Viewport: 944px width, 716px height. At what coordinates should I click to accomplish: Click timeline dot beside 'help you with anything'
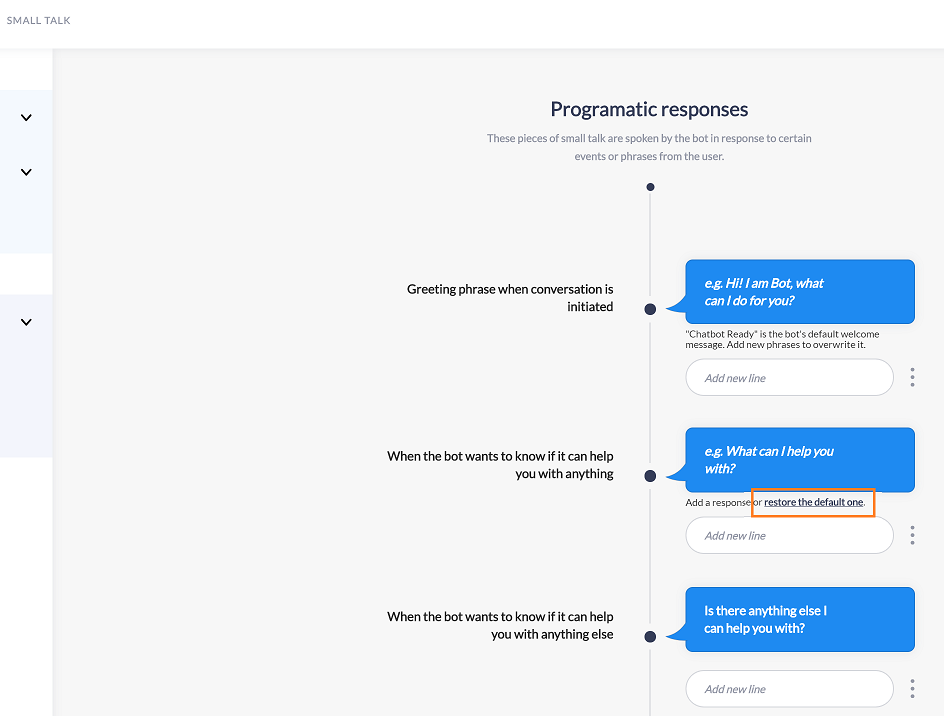point(650,476)
